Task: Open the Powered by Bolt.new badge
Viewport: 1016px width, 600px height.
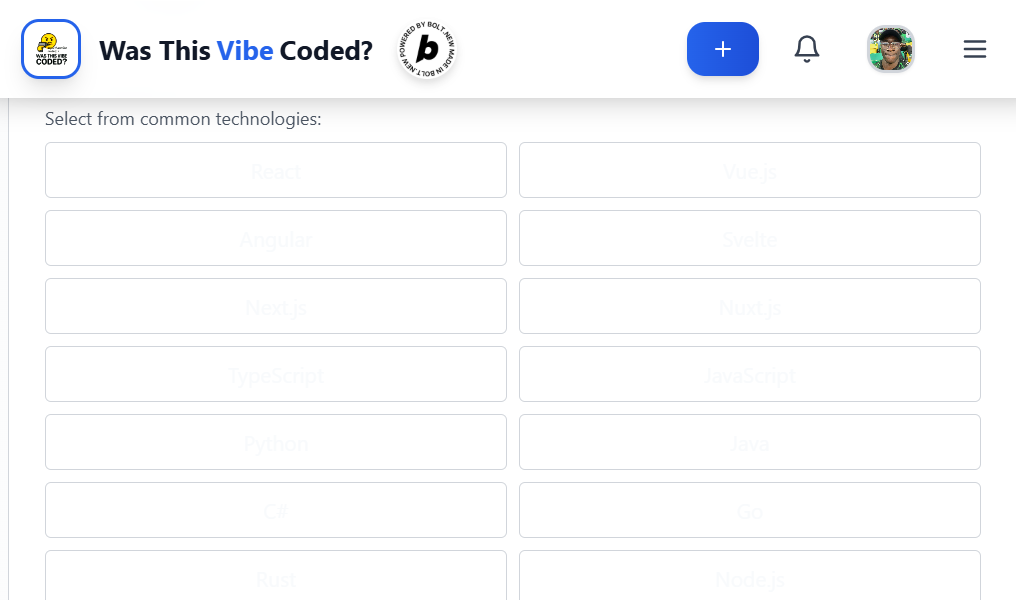Action: click(426, 49)
